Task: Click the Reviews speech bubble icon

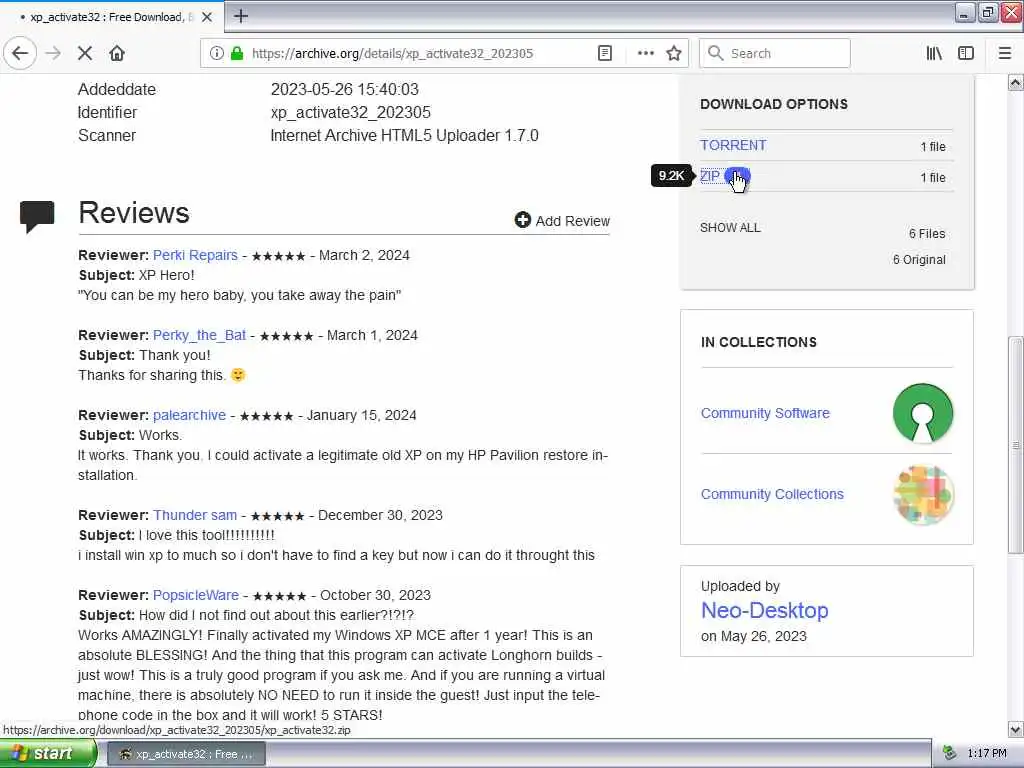Action: tap(37, 216)
